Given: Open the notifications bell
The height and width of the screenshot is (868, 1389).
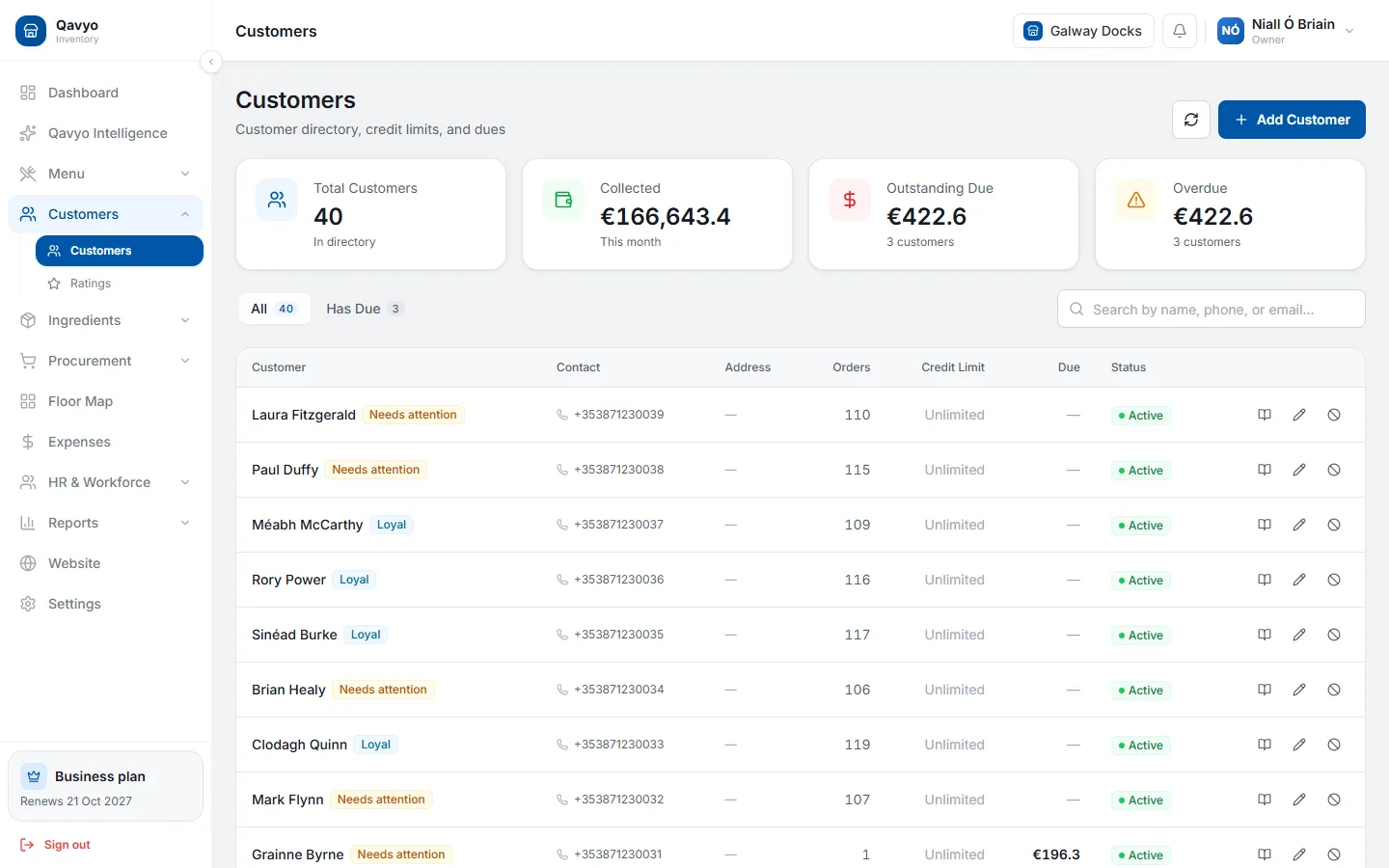Looking at the screenshot, I should (1180, 31).
